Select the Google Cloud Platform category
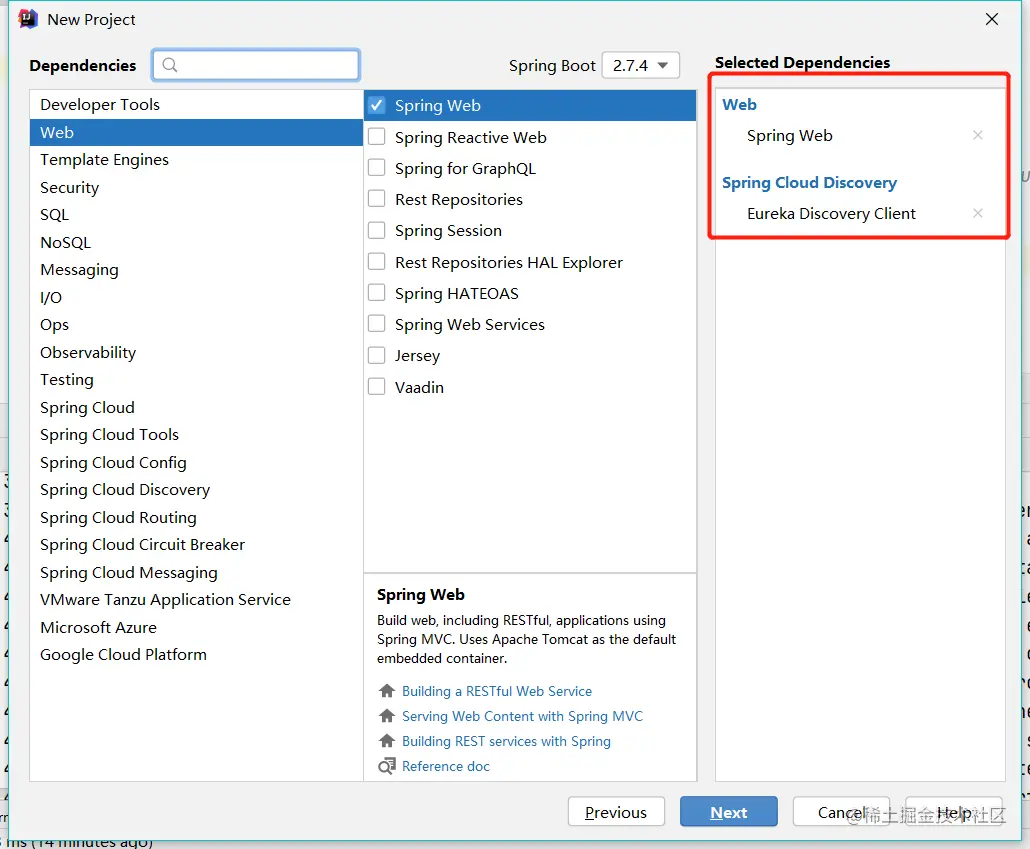 click(196, 654)
